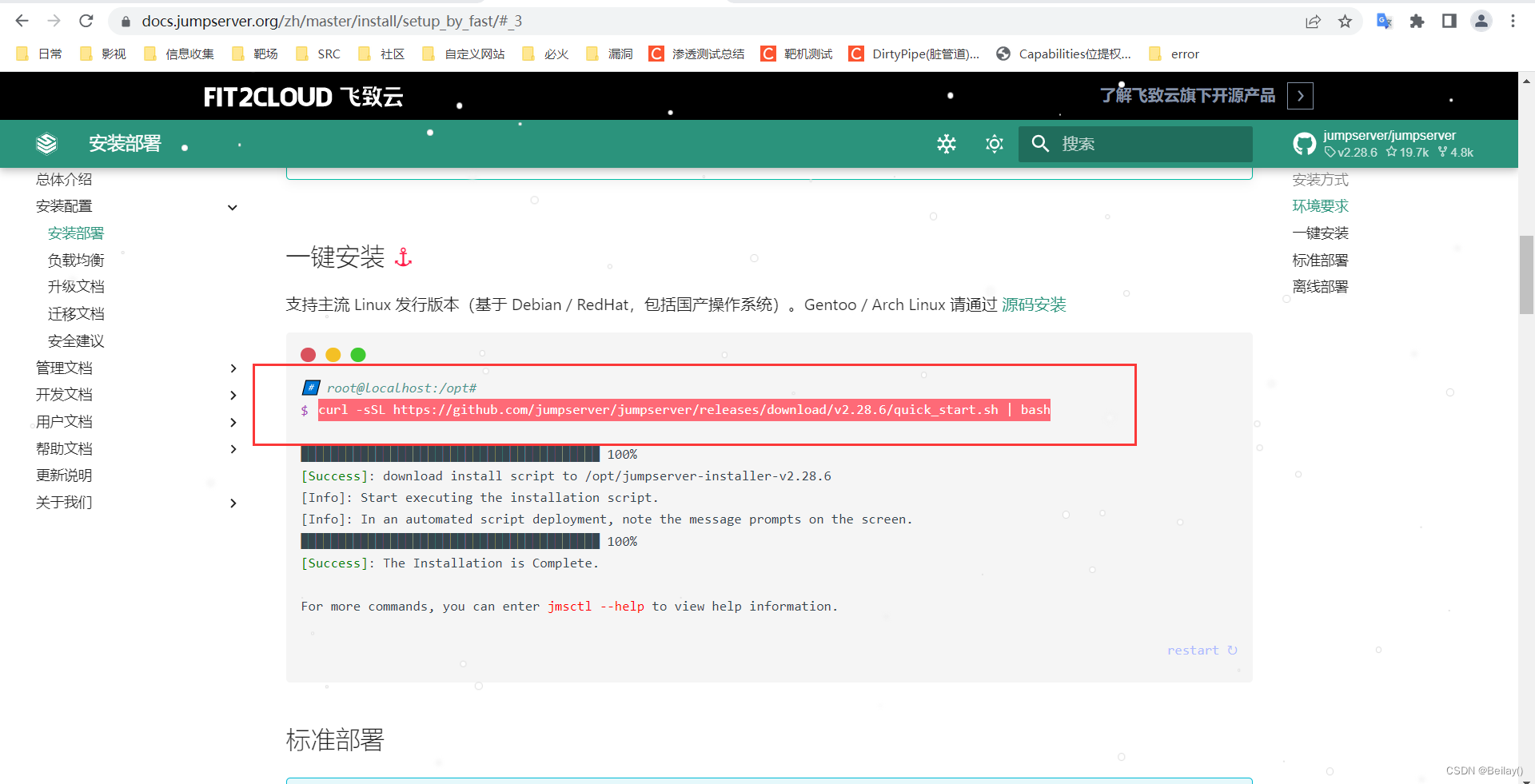The height and width of the screenshot is (784, 1535).
Task: Open the 信息收集 bookmark folder
Action: point(178,54)
